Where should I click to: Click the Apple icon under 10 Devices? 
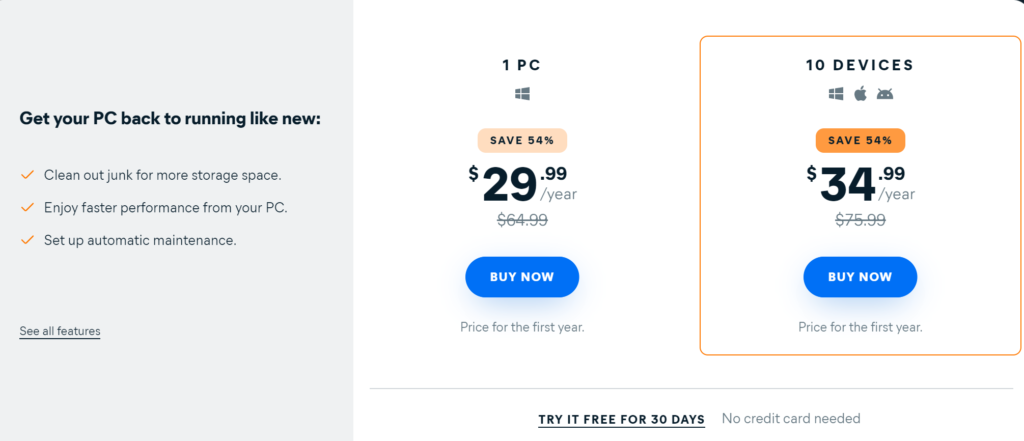tap(861, 93)
